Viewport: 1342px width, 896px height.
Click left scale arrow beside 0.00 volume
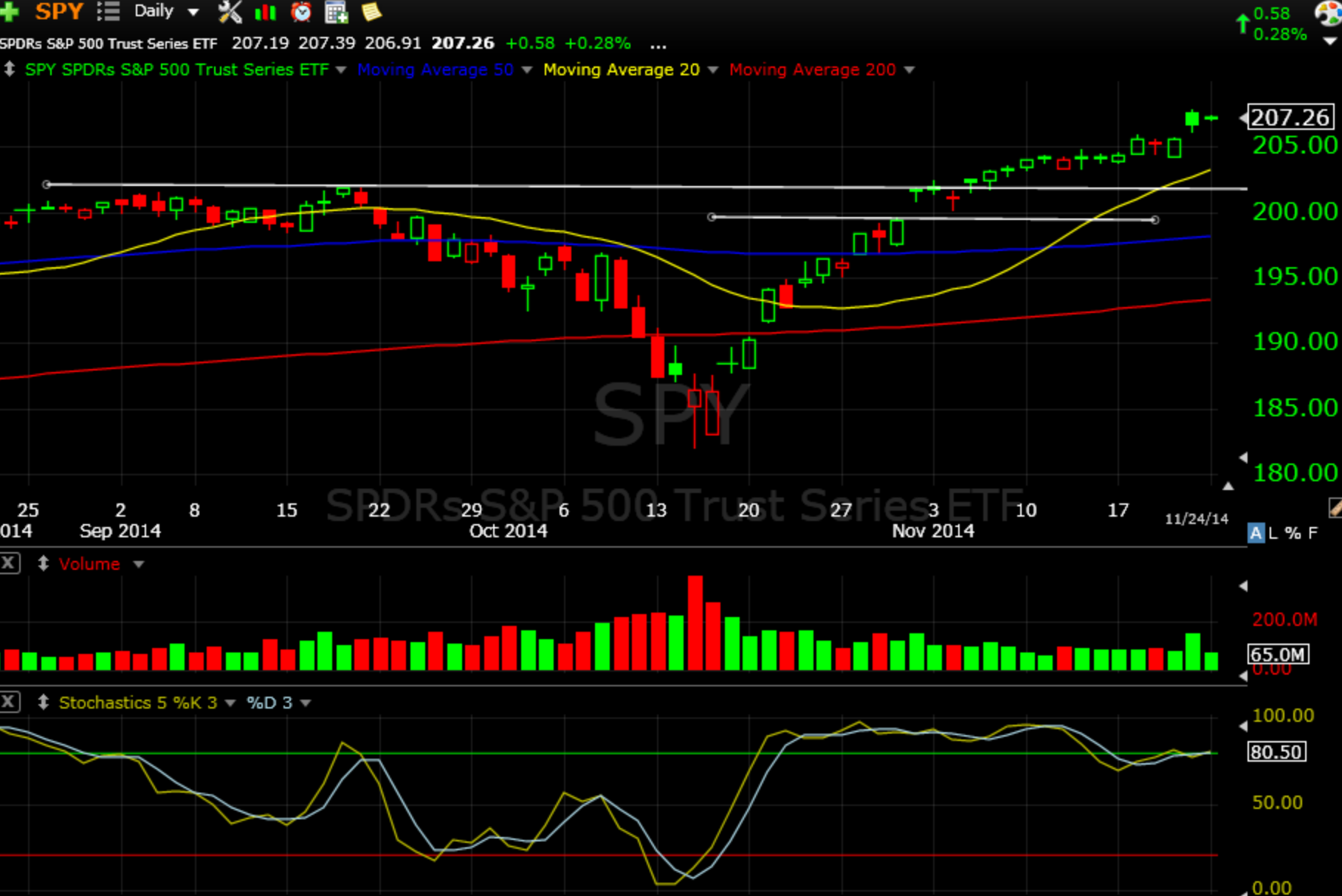point(1243,675)
